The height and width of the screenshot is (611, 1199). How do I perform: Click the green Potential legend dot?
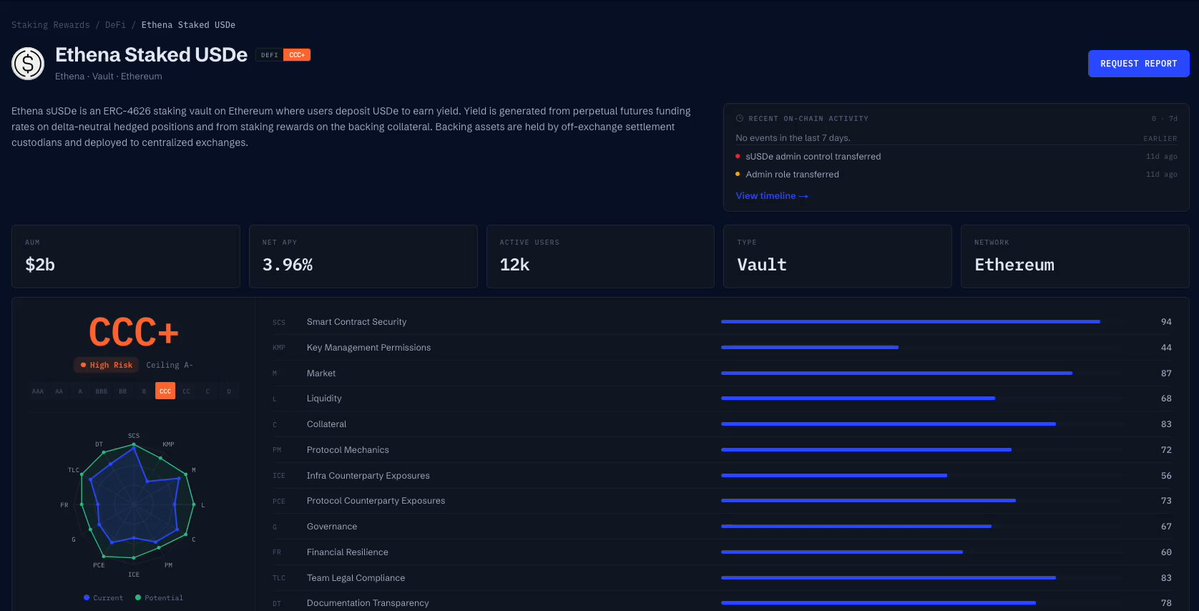click(138, 597)
